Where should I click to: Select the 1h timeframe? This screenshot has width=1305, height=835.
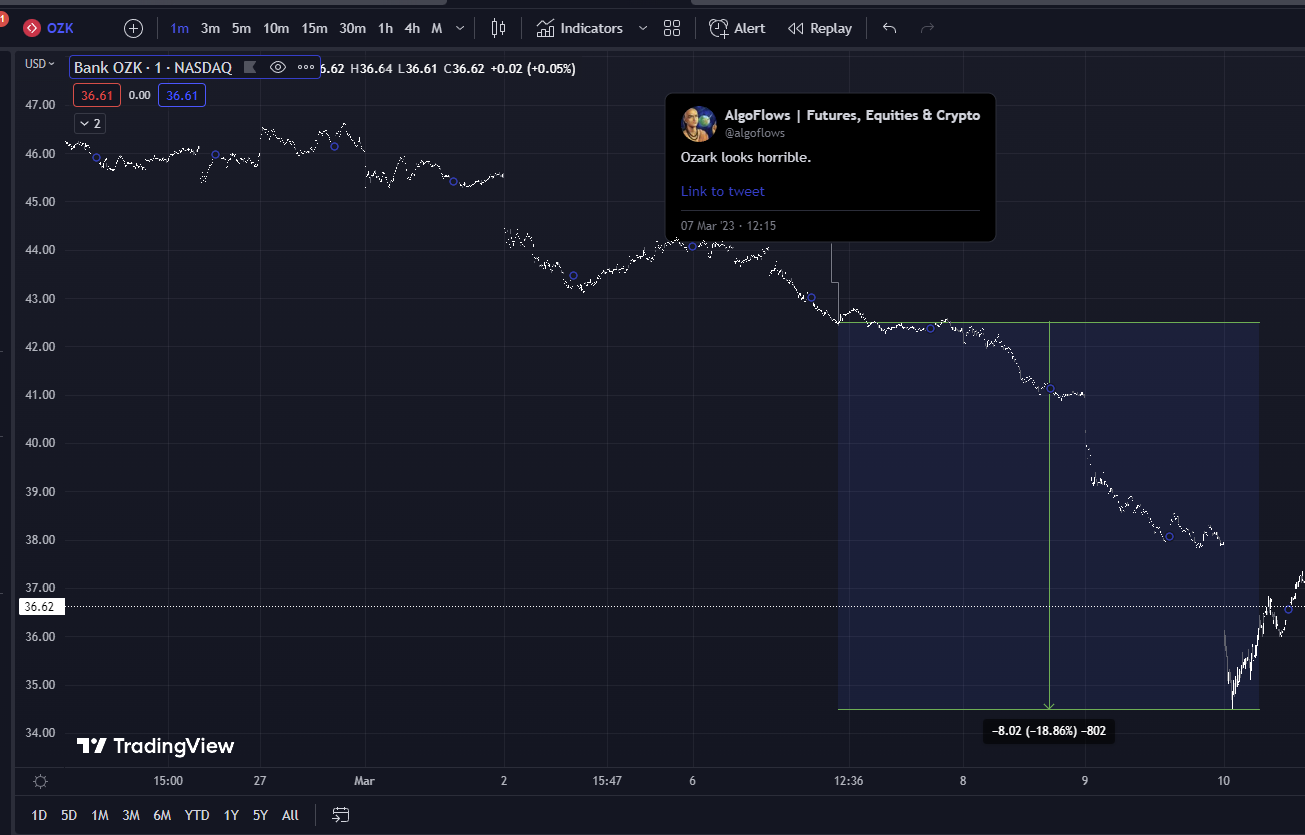(x=385, y=28)
